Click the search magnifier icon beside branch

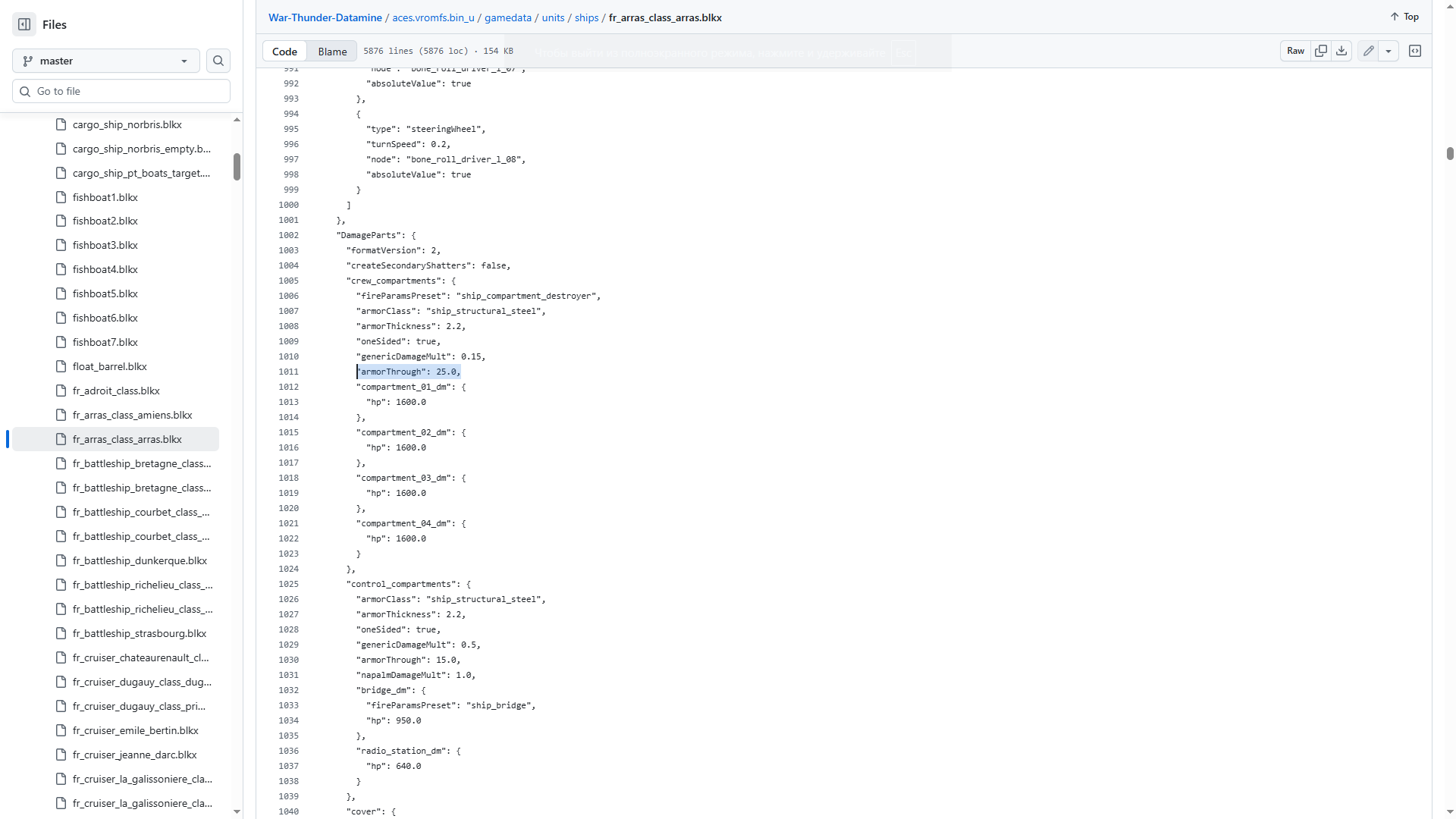tap(218, 61)
